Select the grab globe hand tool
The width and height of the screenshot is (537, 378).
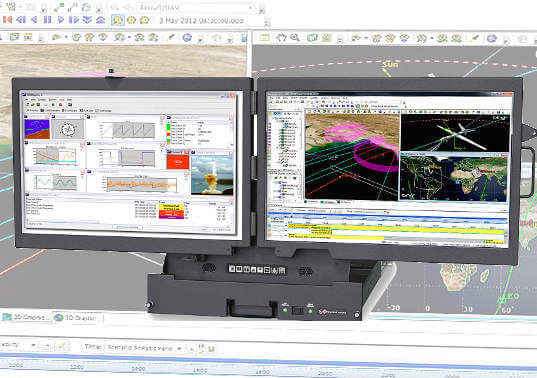pos(282,38)
